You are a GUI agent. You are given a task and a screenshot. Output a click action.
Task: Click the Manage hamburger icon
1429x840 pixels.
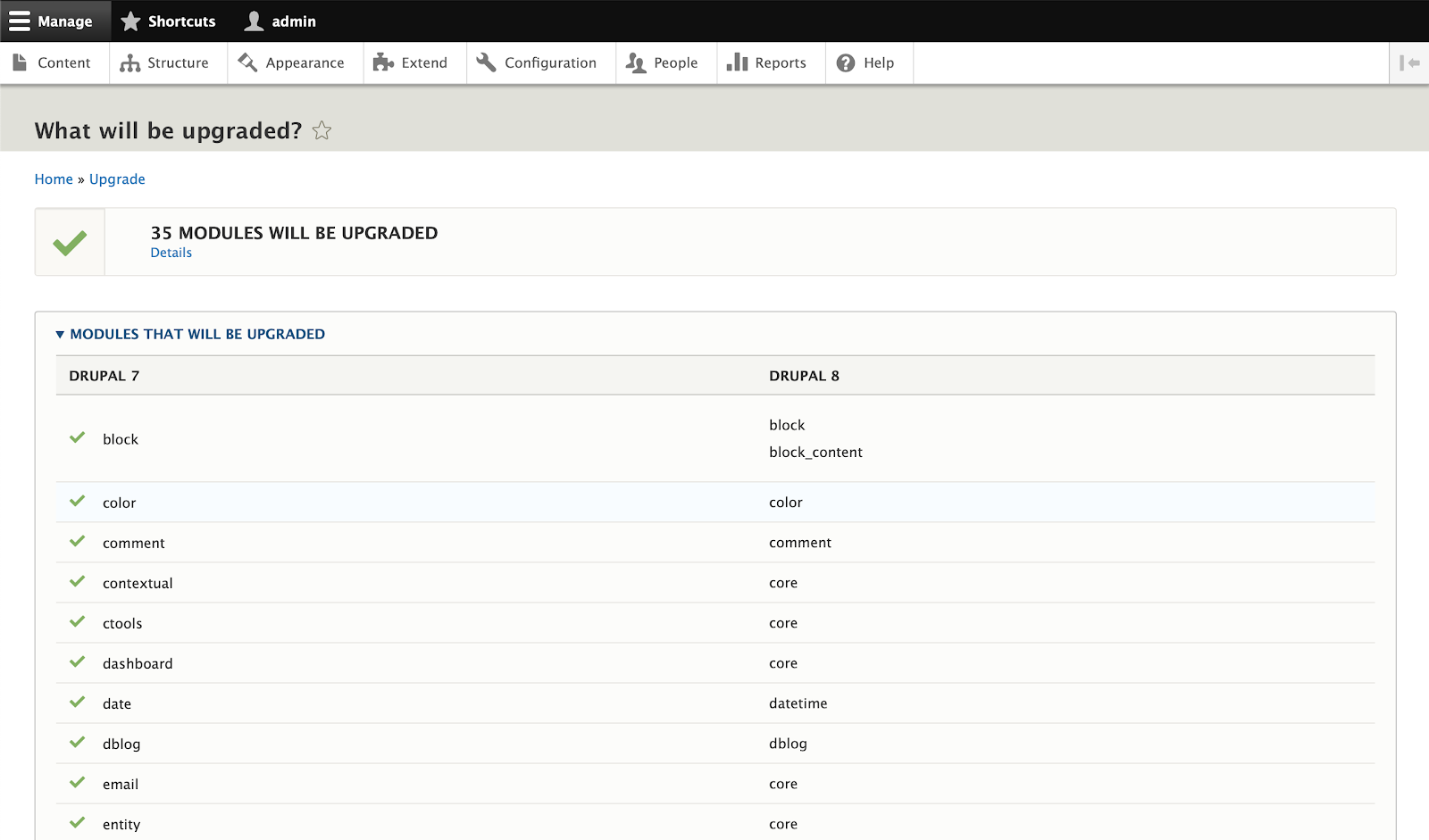coord(20,21)
